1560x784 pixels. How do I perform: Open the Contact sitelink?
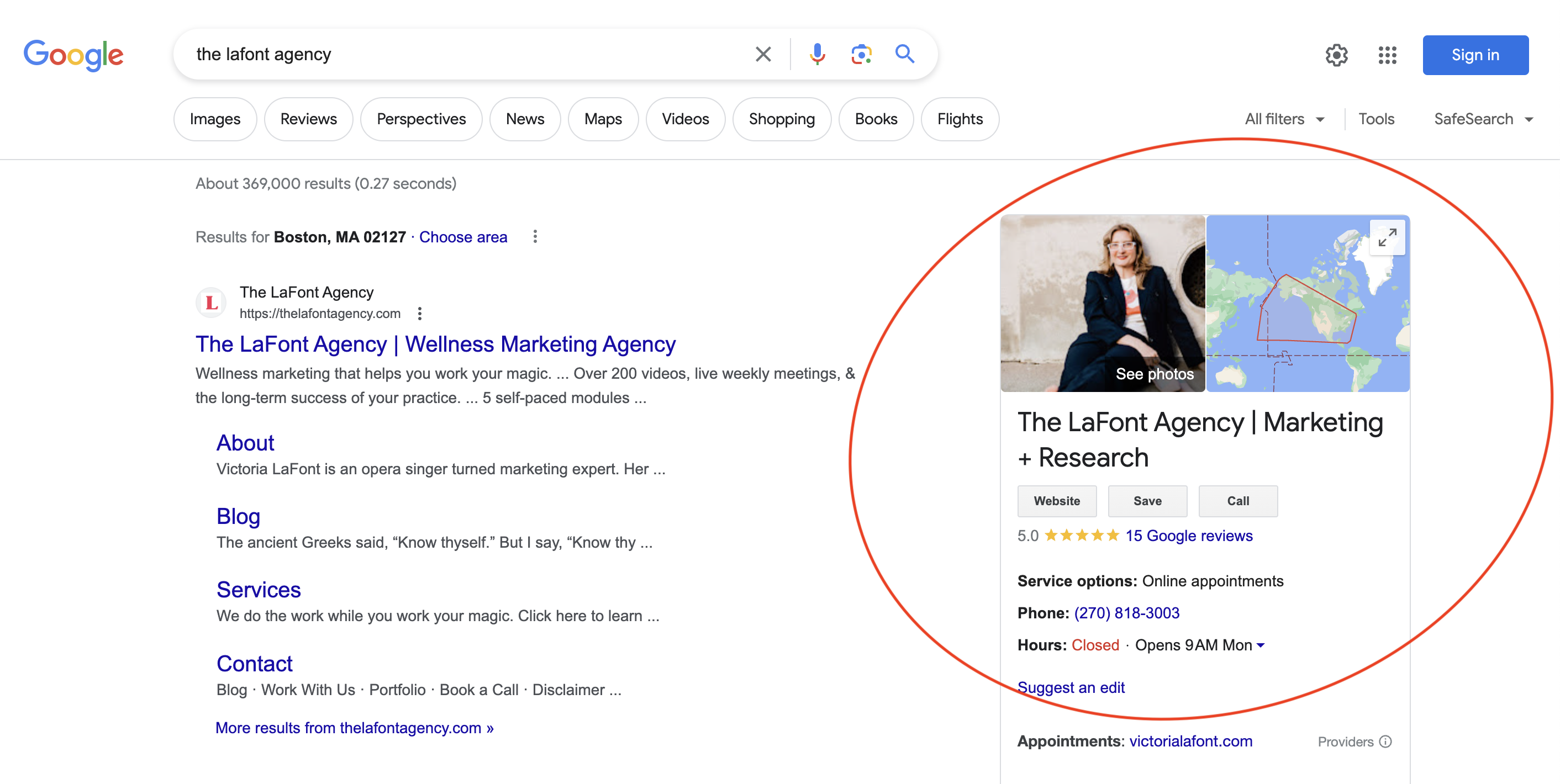click(254, 664)
